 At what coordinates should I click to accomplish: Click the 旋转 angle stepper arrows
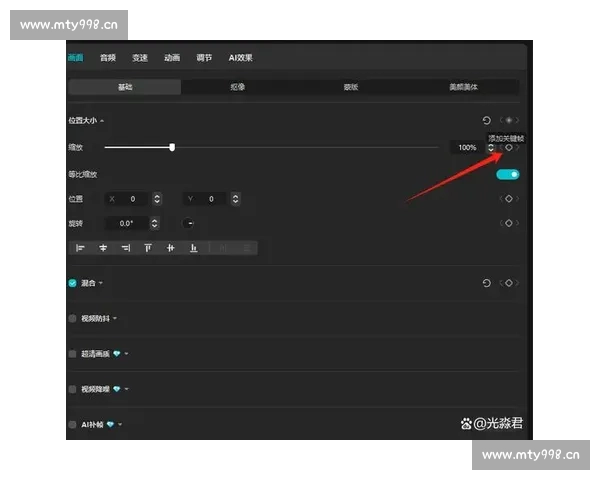(x=154, y=223)
